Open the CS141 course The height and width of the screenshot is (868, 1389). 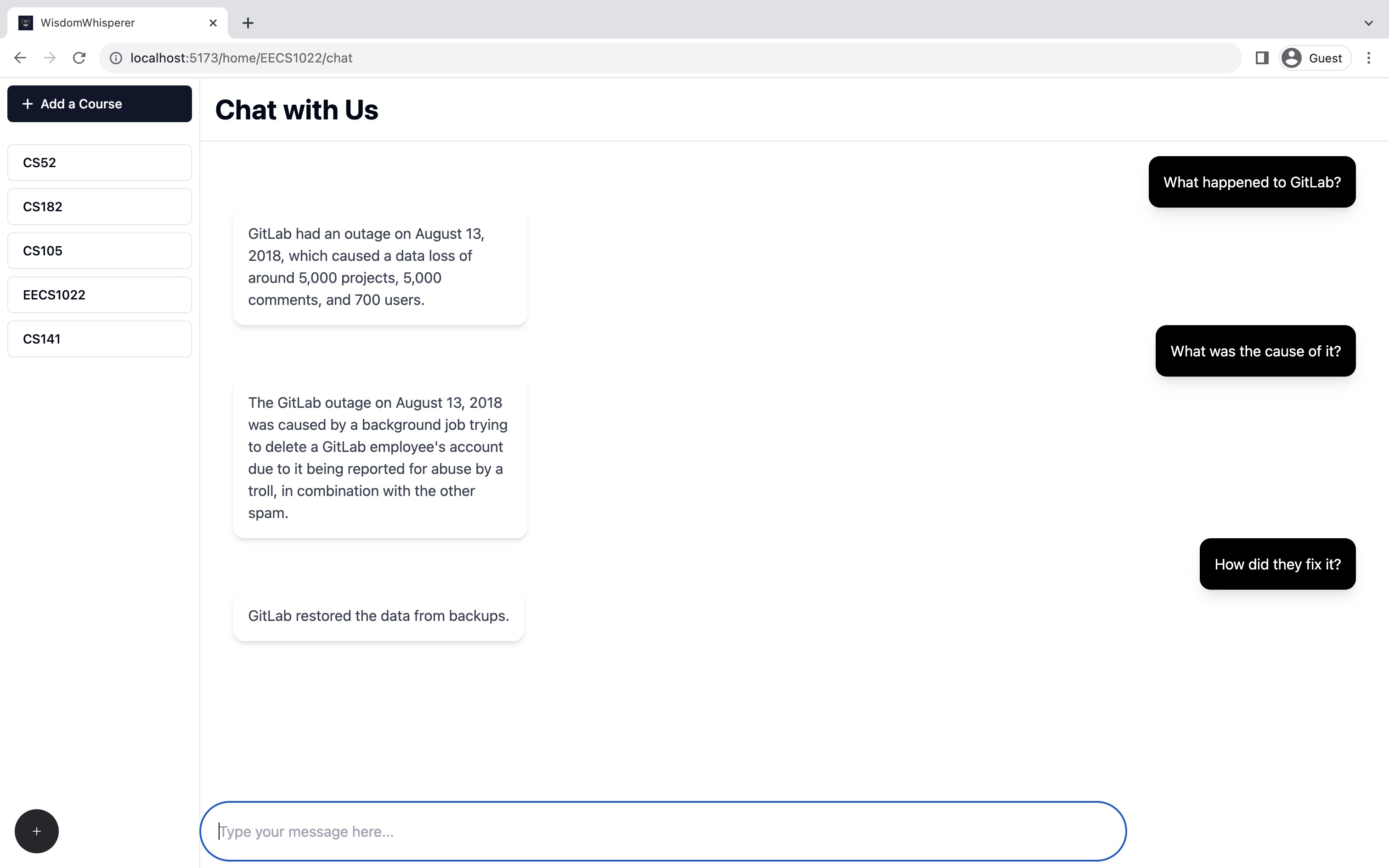pyautogui.click(x=99, y=339)
